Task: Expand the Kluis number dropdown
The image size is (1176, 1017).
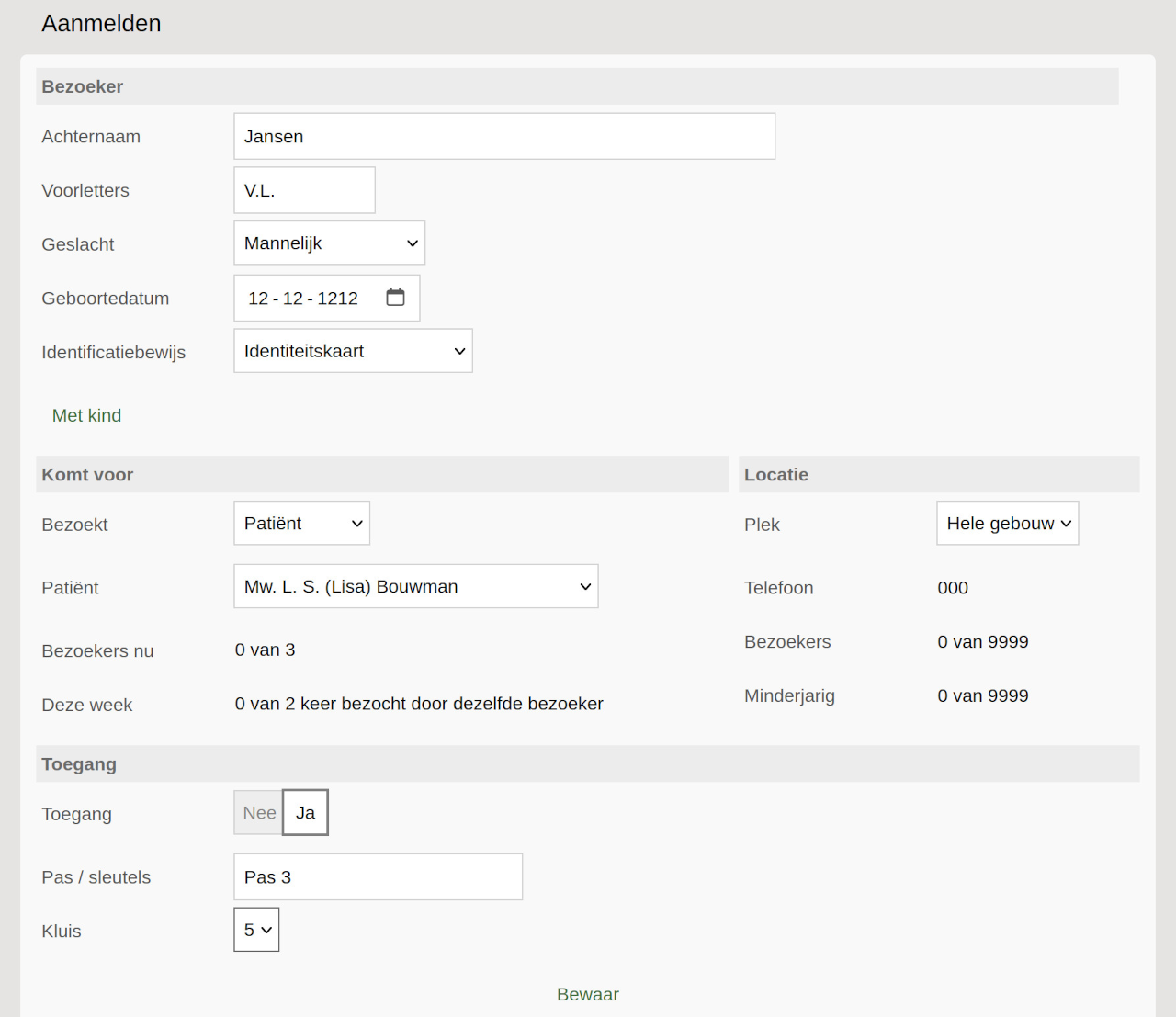Action: (256, 931)
